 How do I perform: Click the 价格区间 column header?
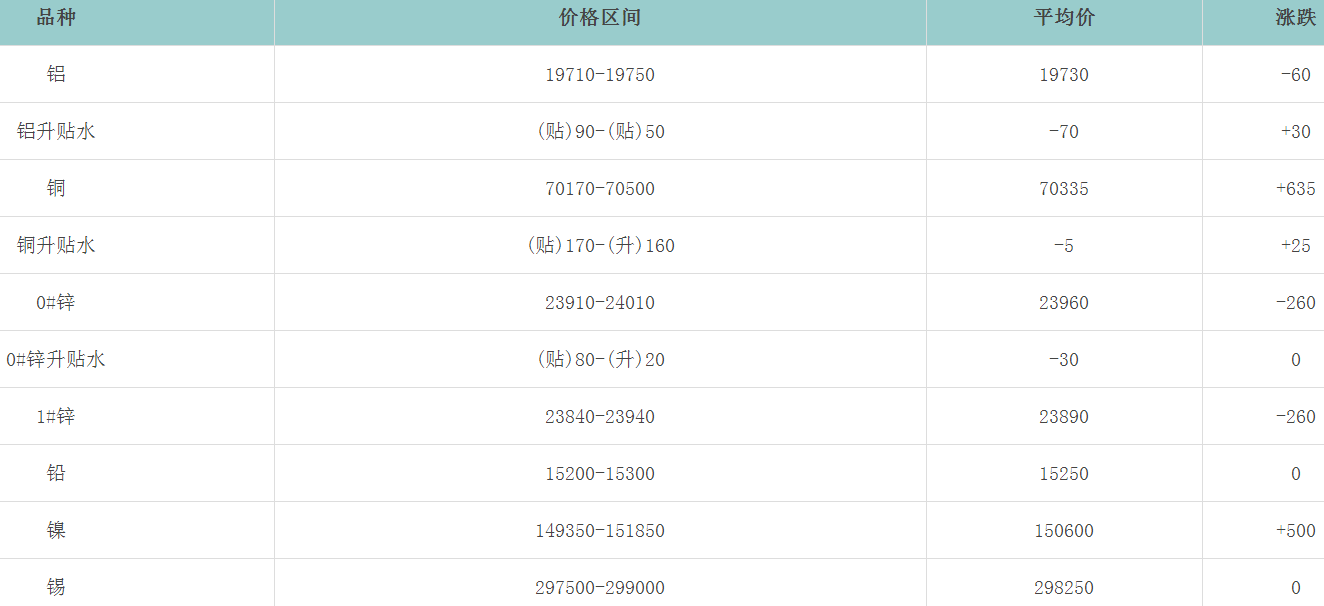(600, 18)
